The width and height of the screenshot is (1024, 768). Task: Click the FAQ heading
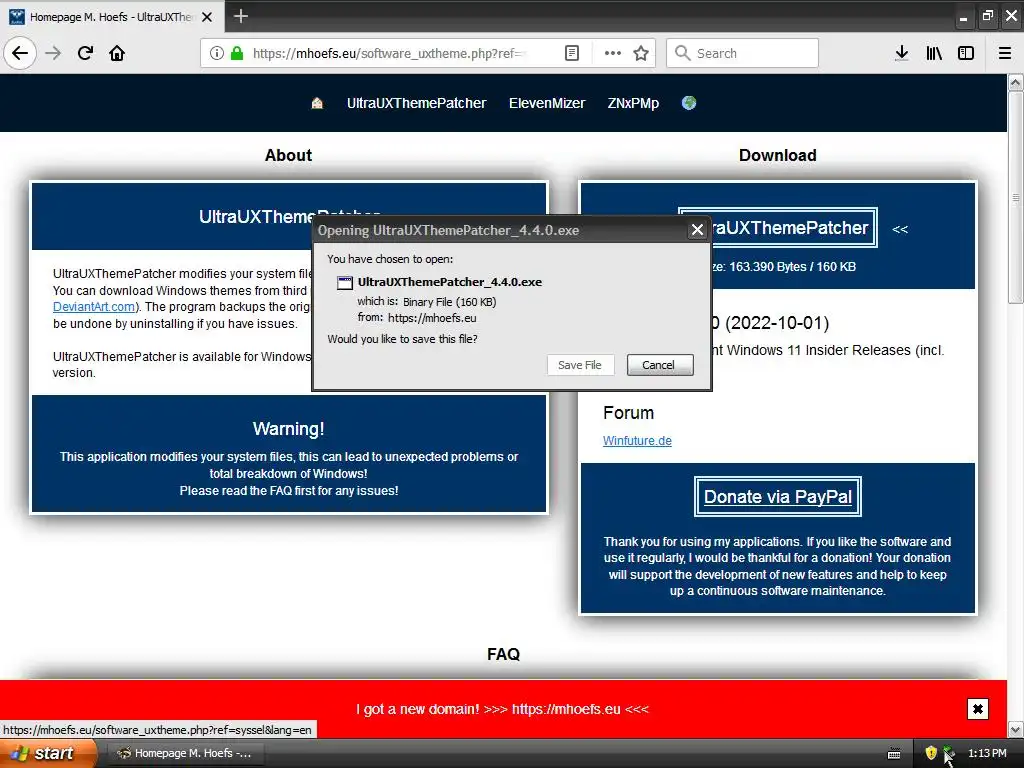coord(504,654)
